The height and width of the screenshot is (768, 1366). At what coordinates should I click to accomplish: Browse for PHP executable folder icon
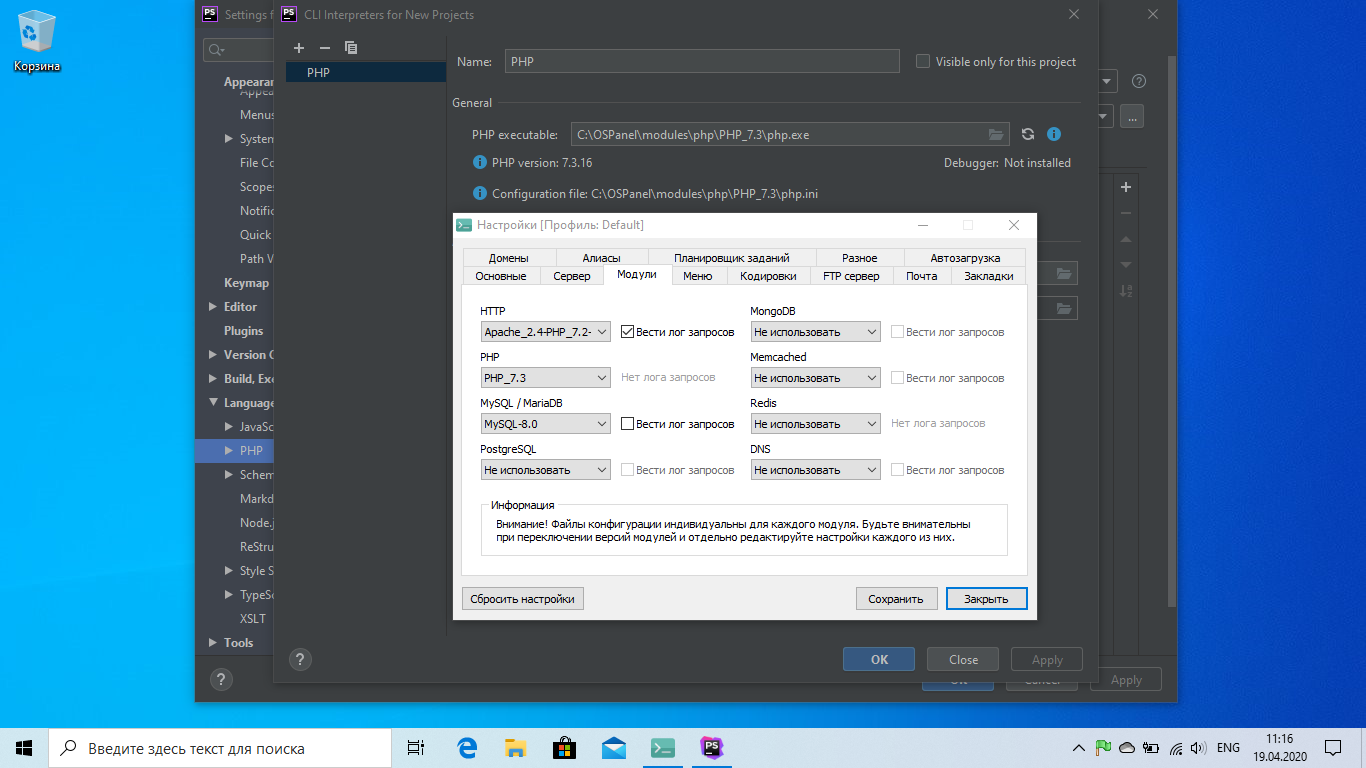tap(996, 134)
